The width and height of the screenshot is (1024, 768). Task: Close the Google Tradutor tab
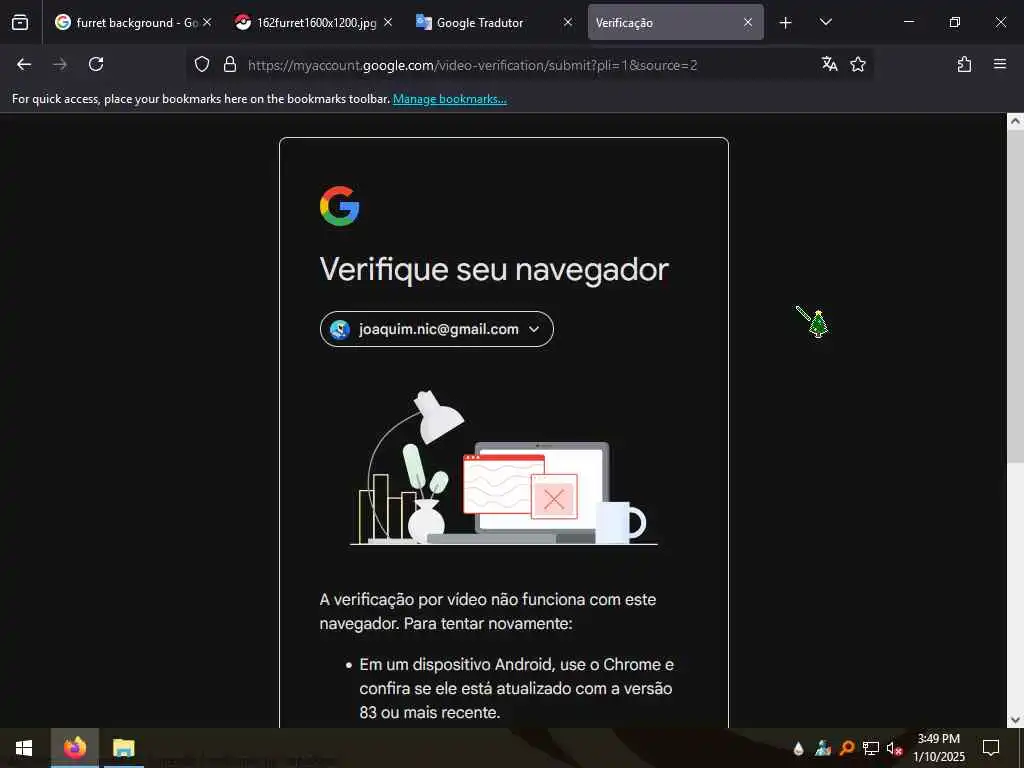568,22
